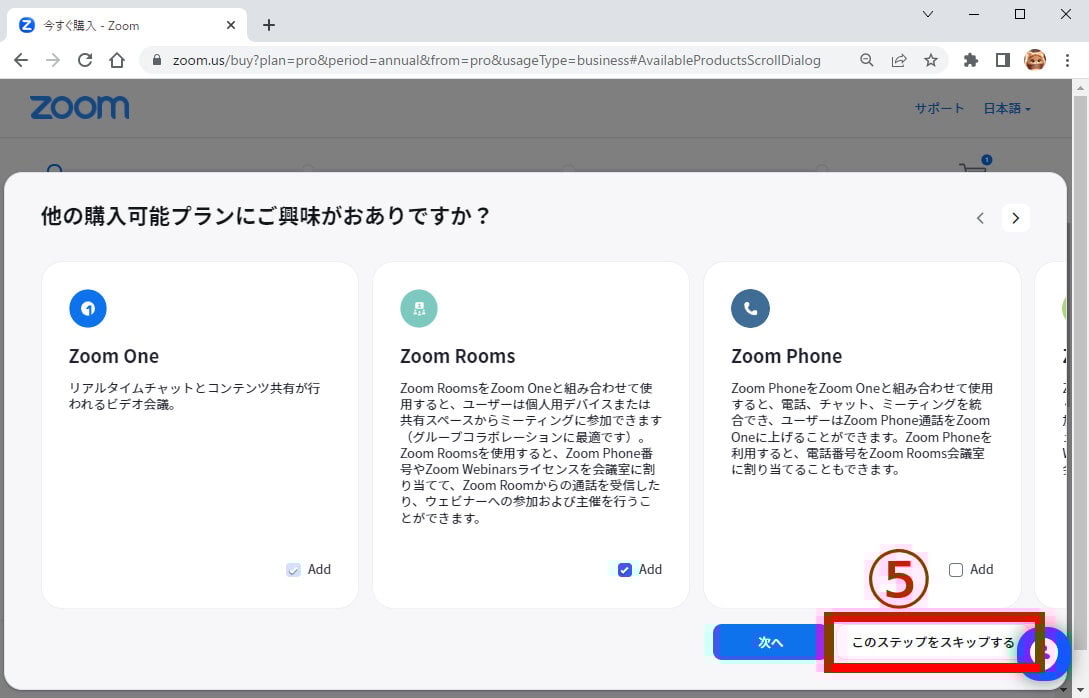Go to the browser home page icon
Screen dimensions: 1089x698
117,60
